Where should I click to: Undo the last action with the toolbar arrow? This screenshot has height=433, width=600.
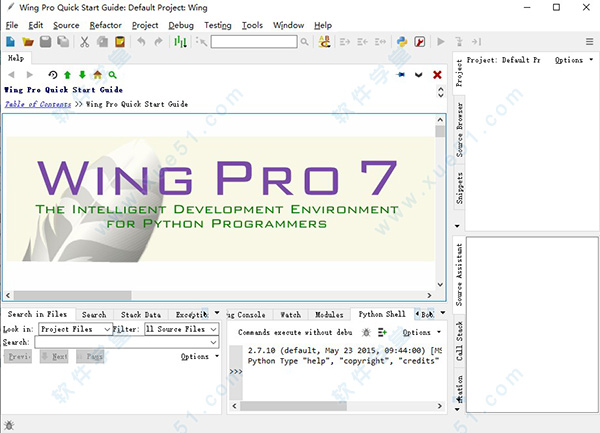pos(141,41)
